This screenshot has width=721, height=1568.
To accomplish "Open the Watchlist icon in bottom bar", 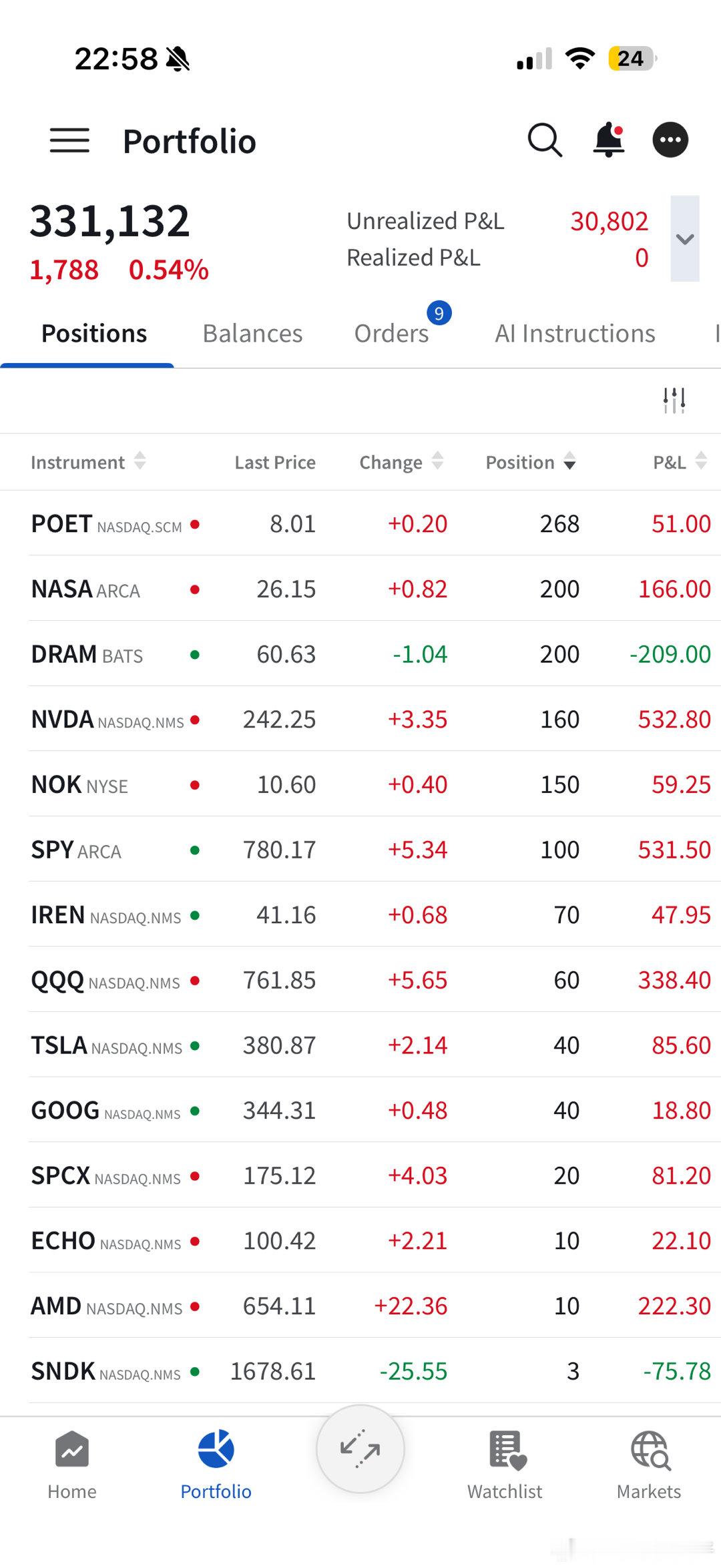I will [x=507, y=1451].
